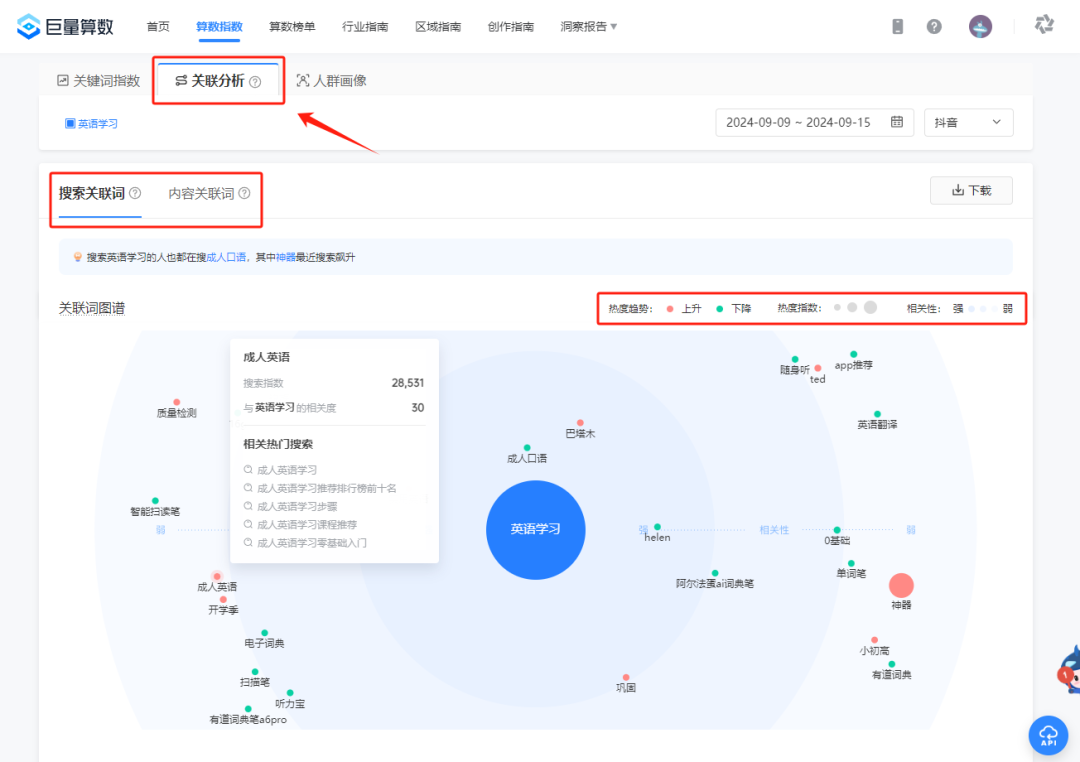Viewport: 1080px width, 762px height.
Task: Click the 巨量算数 logo
Action: coord(65,25)
